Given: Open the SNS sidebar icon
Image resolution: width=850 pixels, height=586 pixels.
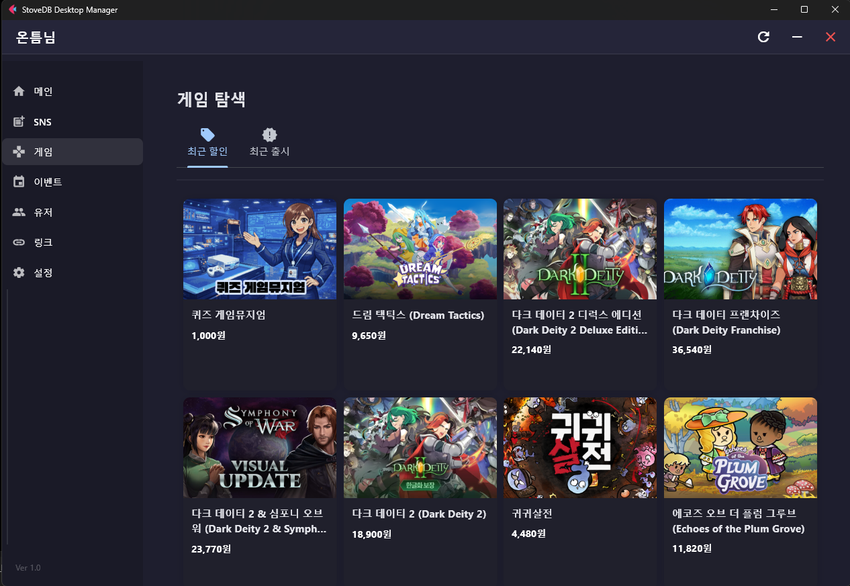Looking at the screenshot, I should (x=19, y=122).
